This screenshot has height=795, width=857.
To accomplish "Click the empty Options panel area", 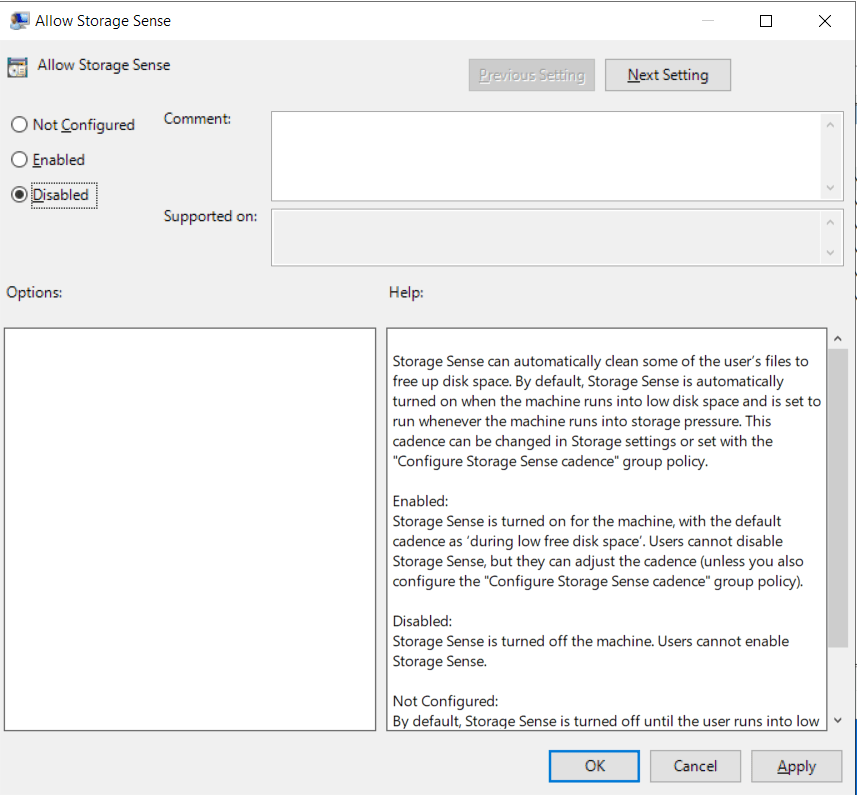I will pos(190,528).
